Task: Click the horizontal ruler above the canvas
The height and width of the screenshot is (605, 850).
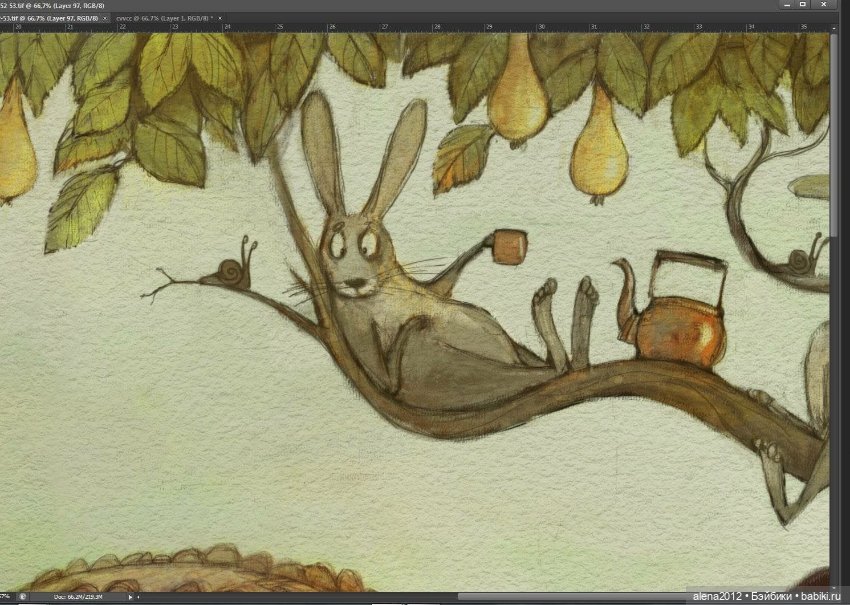Action: tap(400, 27)
